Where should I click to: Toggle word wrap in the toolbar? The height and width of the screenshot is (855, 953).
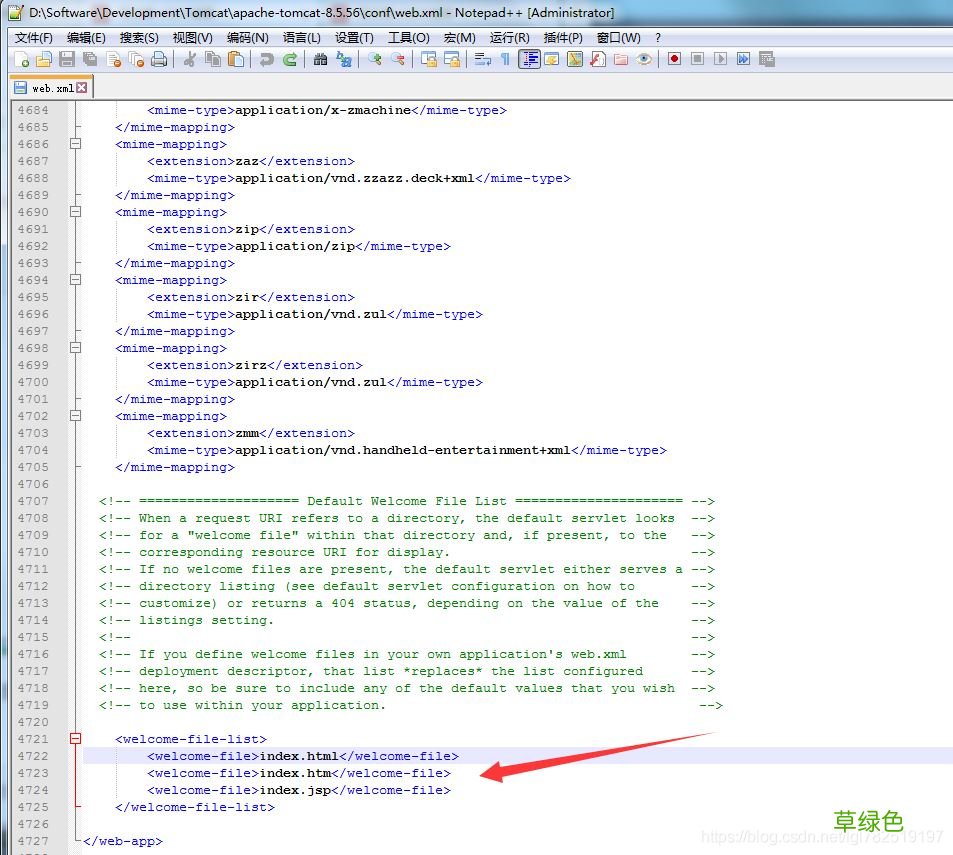(482, 60)
